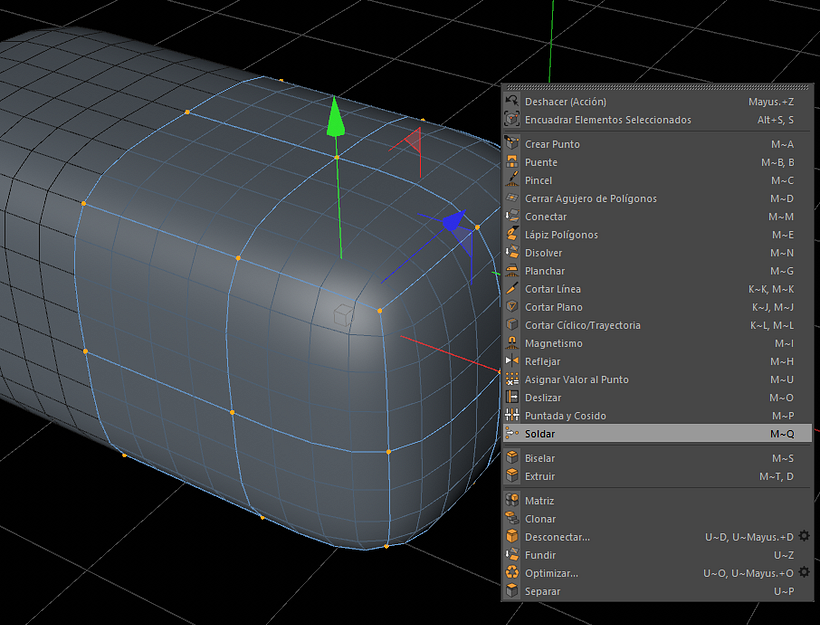Click the Fundir icon
This screenshot has height=625, width=820.
[x=512, y=555]
